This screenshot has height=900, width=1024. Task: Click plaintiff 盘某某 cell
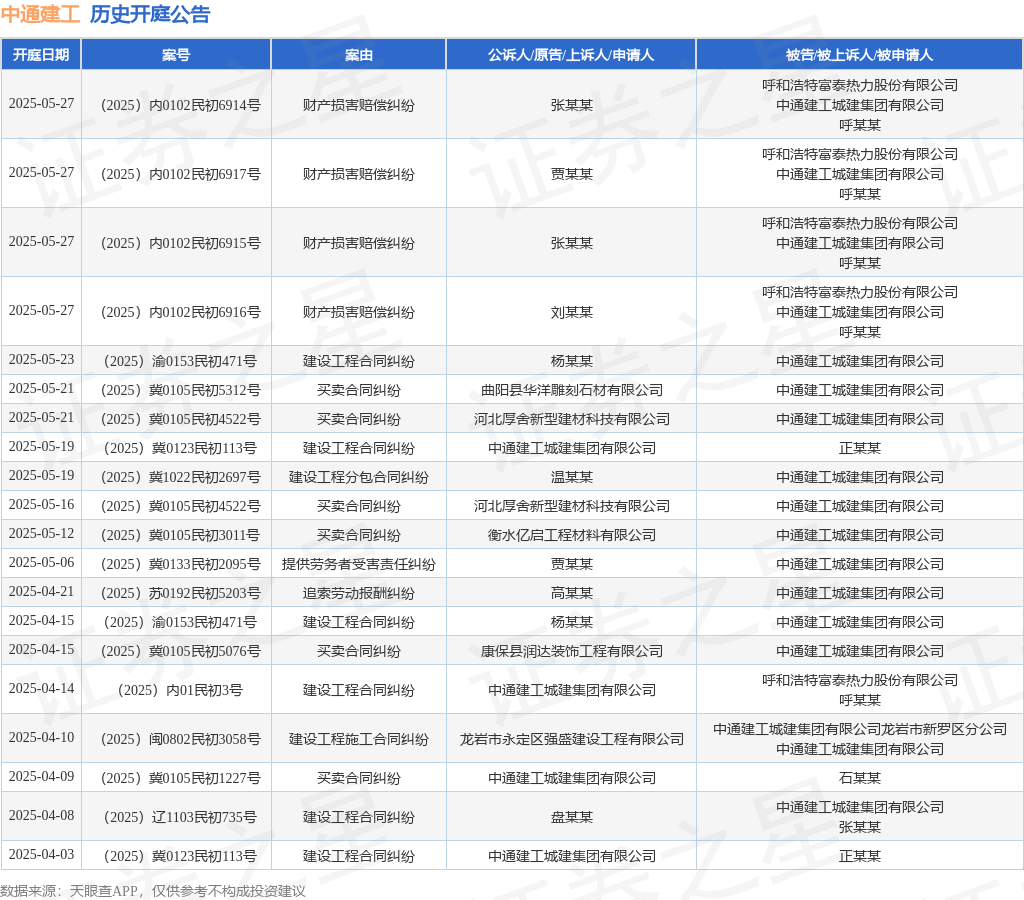coord(571,818)
